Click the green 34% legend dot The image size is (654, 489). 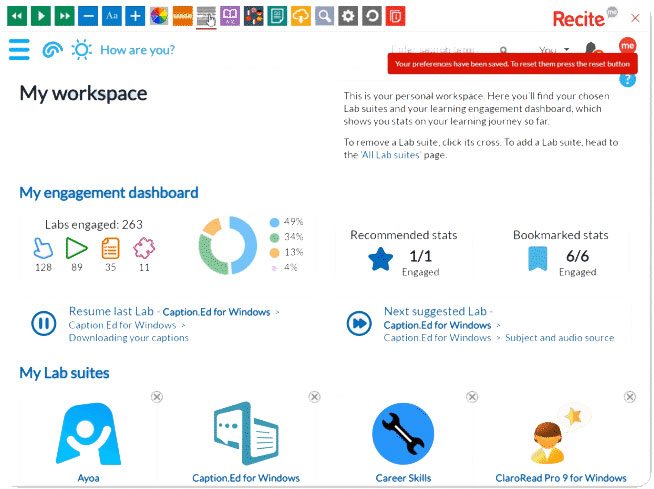[x=274, y=237]
